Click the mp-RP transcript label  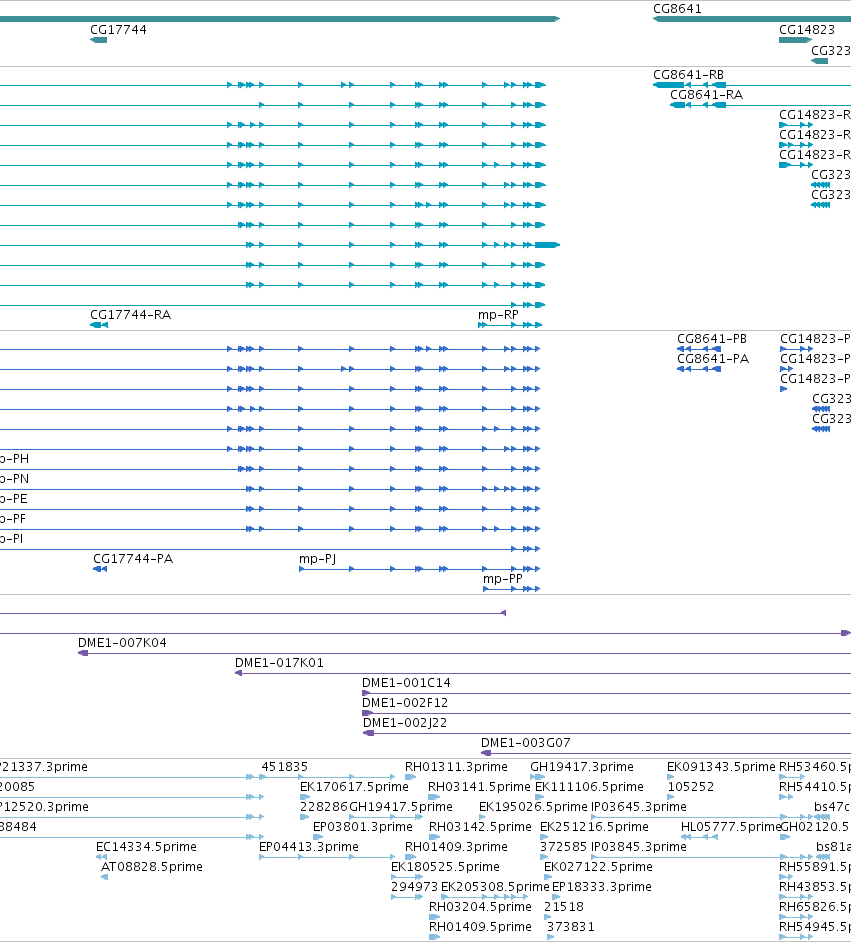[498, 314]
